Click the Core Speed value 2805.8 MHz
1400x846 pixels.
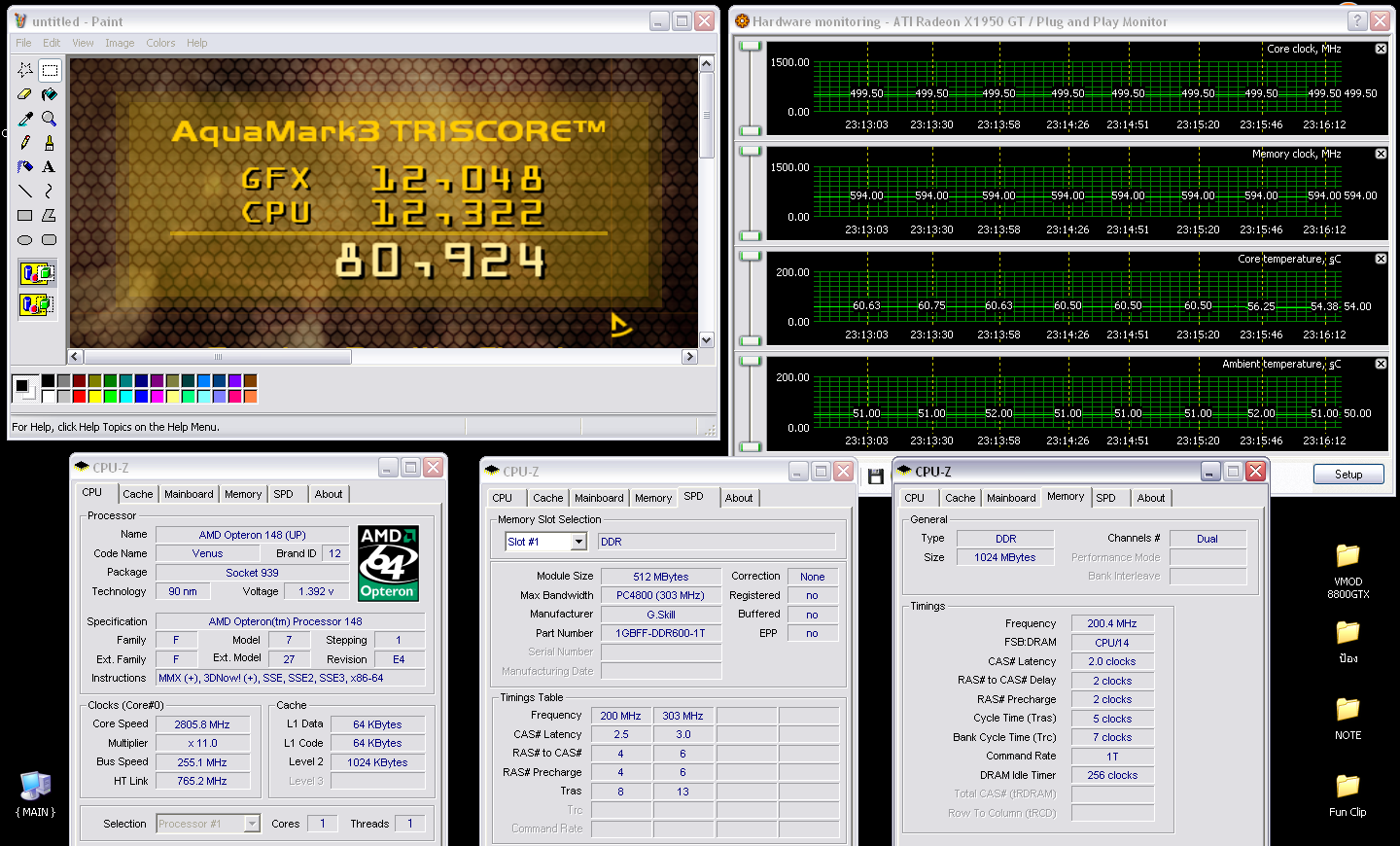202,724
